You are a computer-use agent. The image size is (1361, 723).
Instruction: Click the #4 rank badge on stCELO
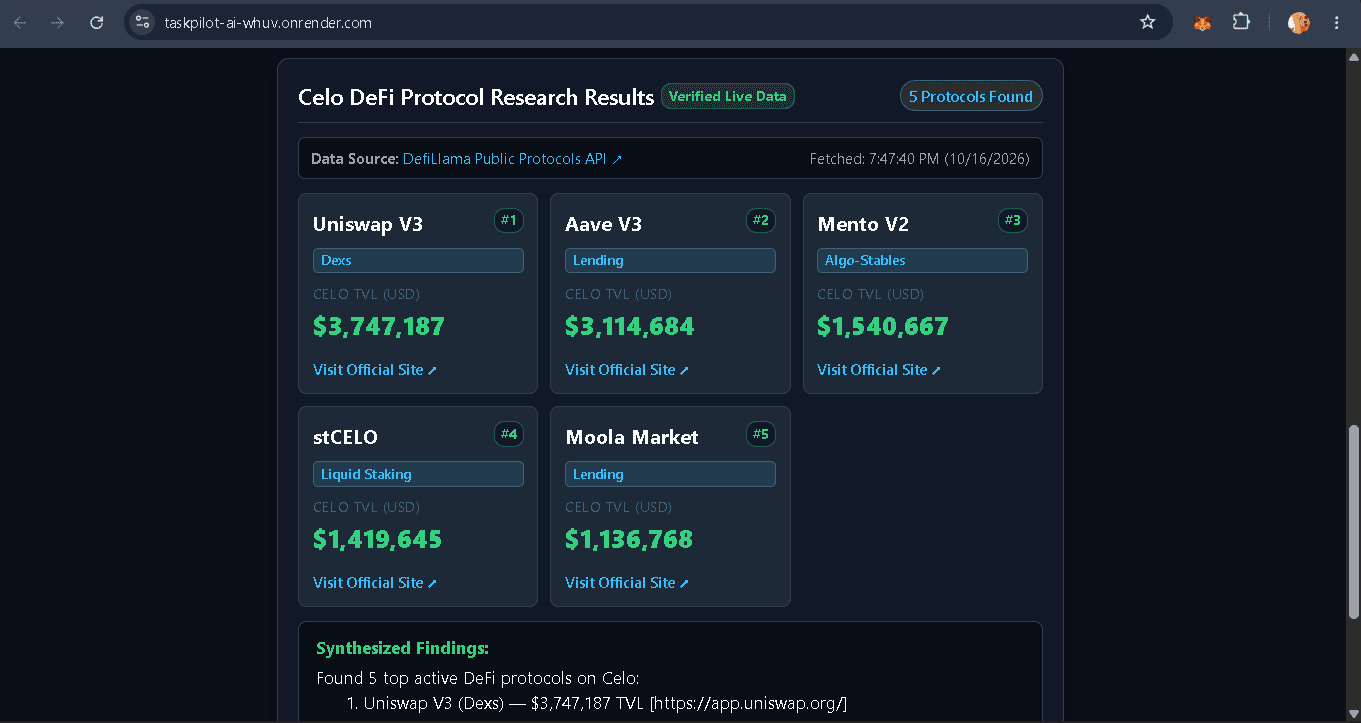pyautogui.click(x=509, y=434)
